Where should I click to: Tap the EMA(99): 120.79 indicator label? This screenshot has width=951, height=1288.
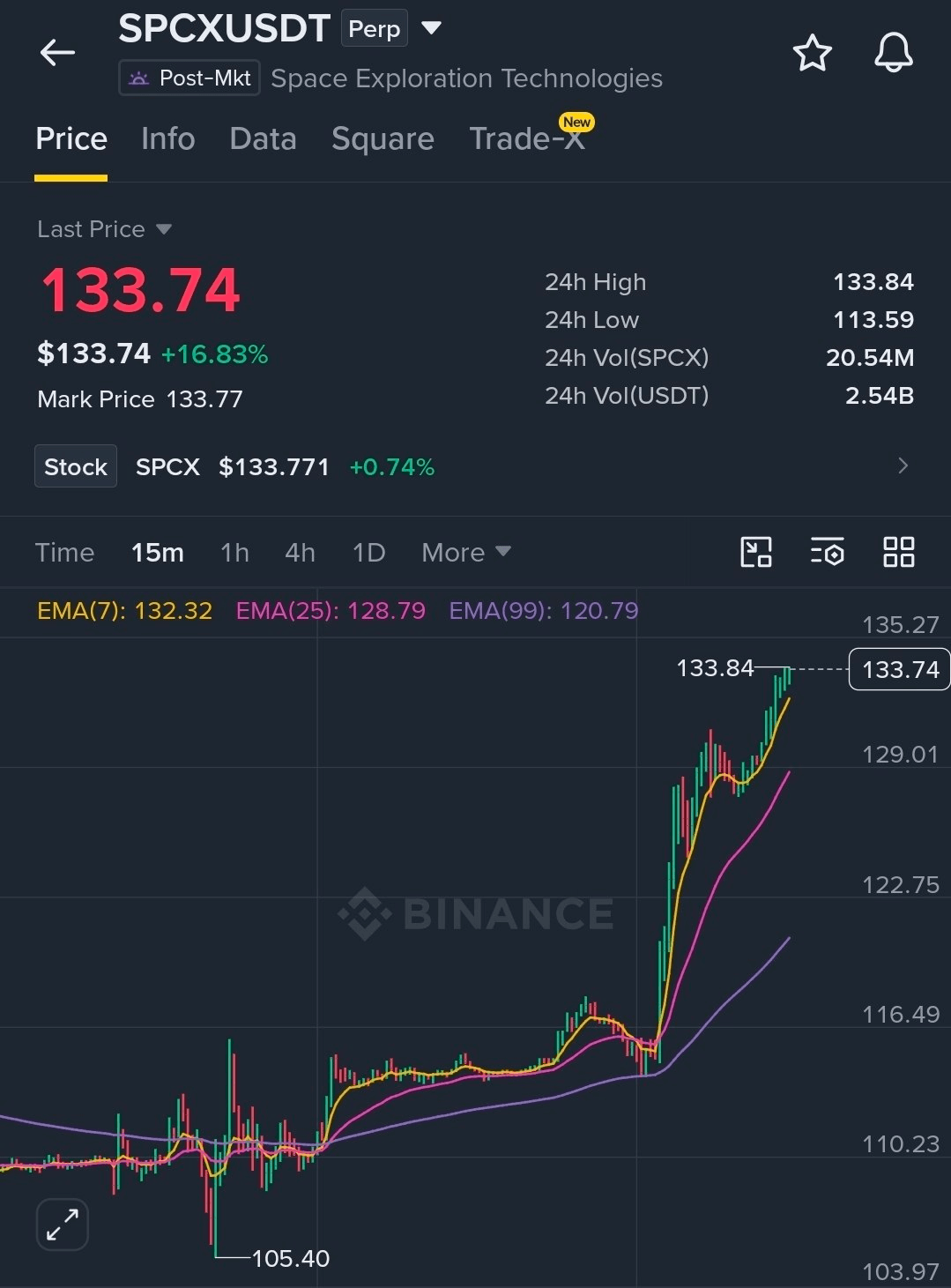click(x=544, y=610)
